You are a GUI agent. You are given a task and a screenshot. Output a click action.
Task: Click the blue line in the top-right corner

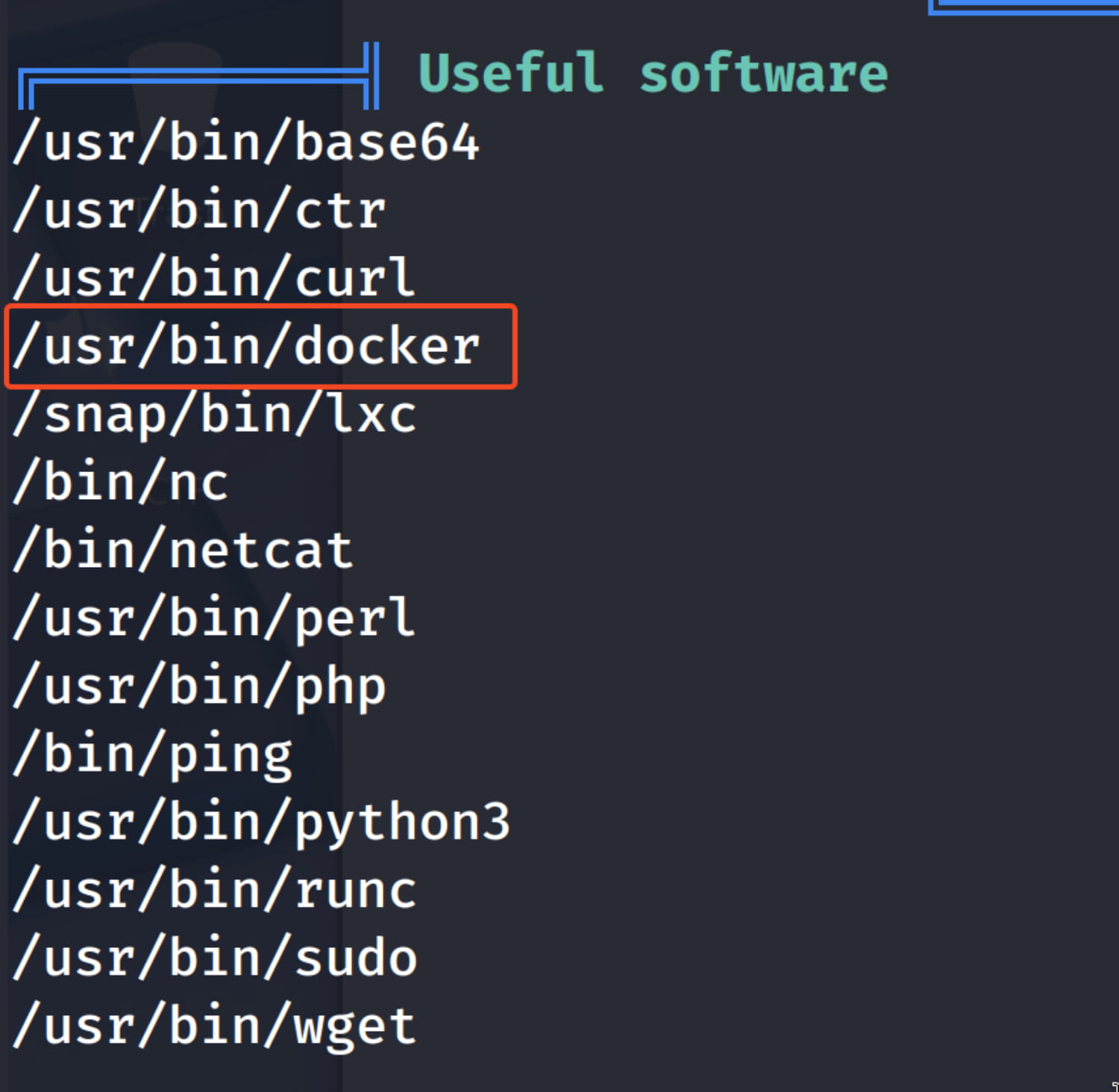tap(1022, 7)
